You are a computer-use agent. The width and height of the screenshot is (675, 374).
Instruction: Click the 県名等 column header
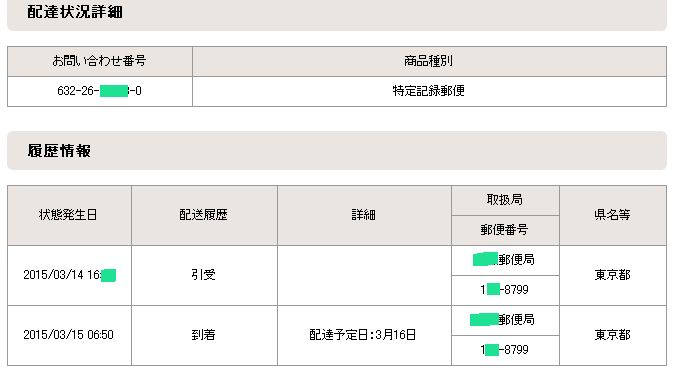coord(613,215)
